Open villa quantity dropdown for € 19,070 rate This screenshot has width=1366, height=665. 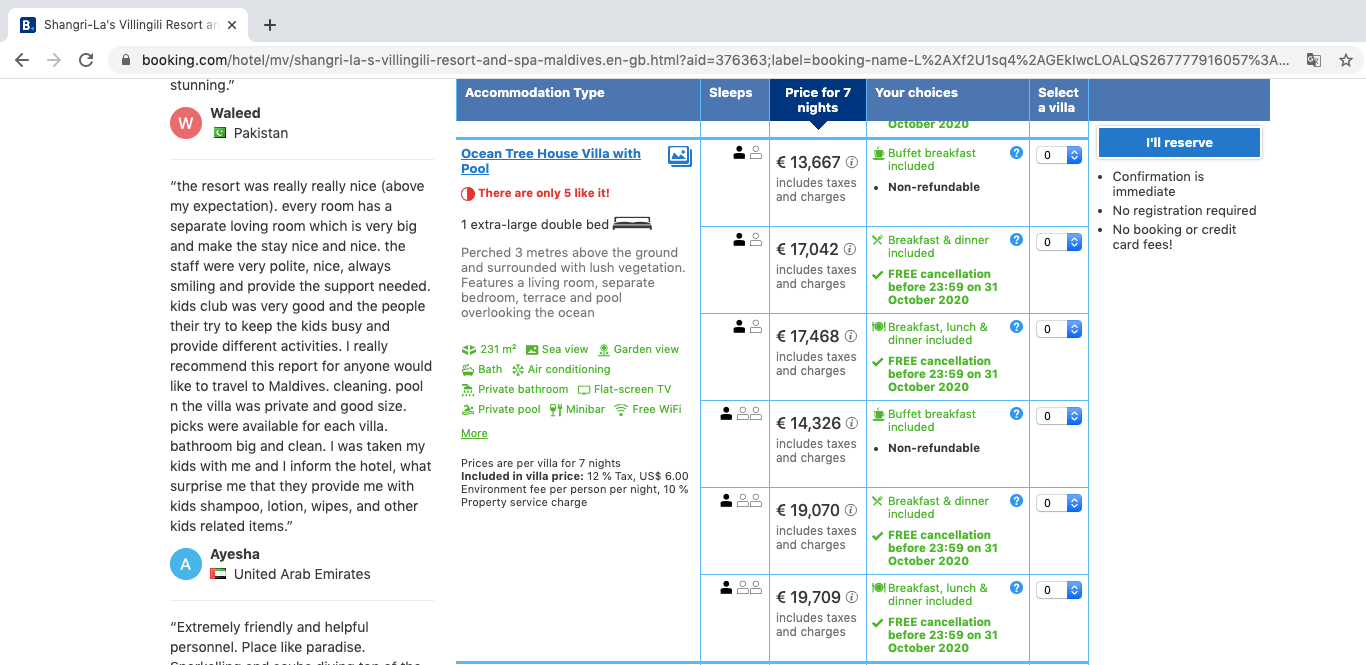point(1059,503)
